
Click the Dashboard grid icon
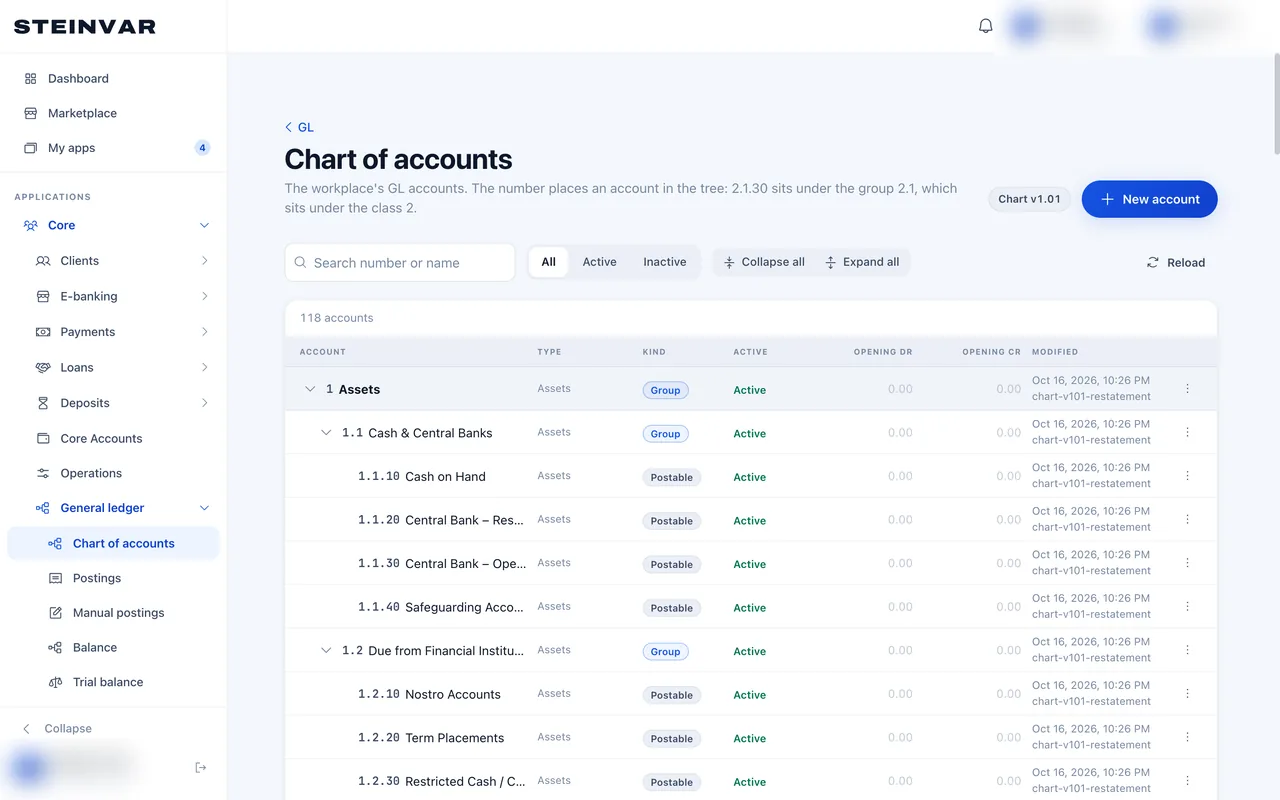point(30,78)
